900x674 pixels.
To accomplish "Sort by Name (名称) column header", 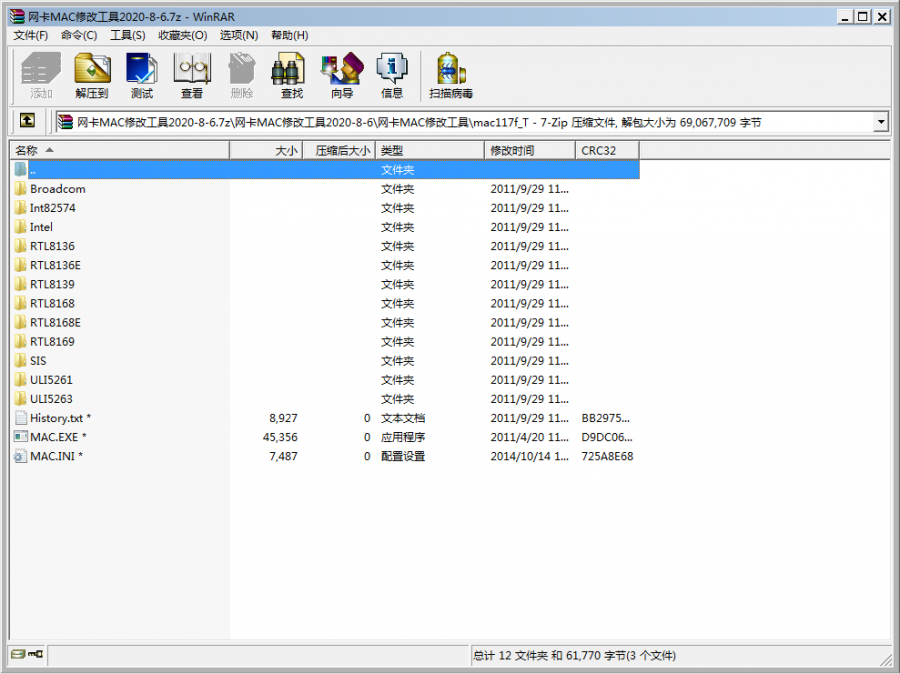I will (x=119, y=150).
